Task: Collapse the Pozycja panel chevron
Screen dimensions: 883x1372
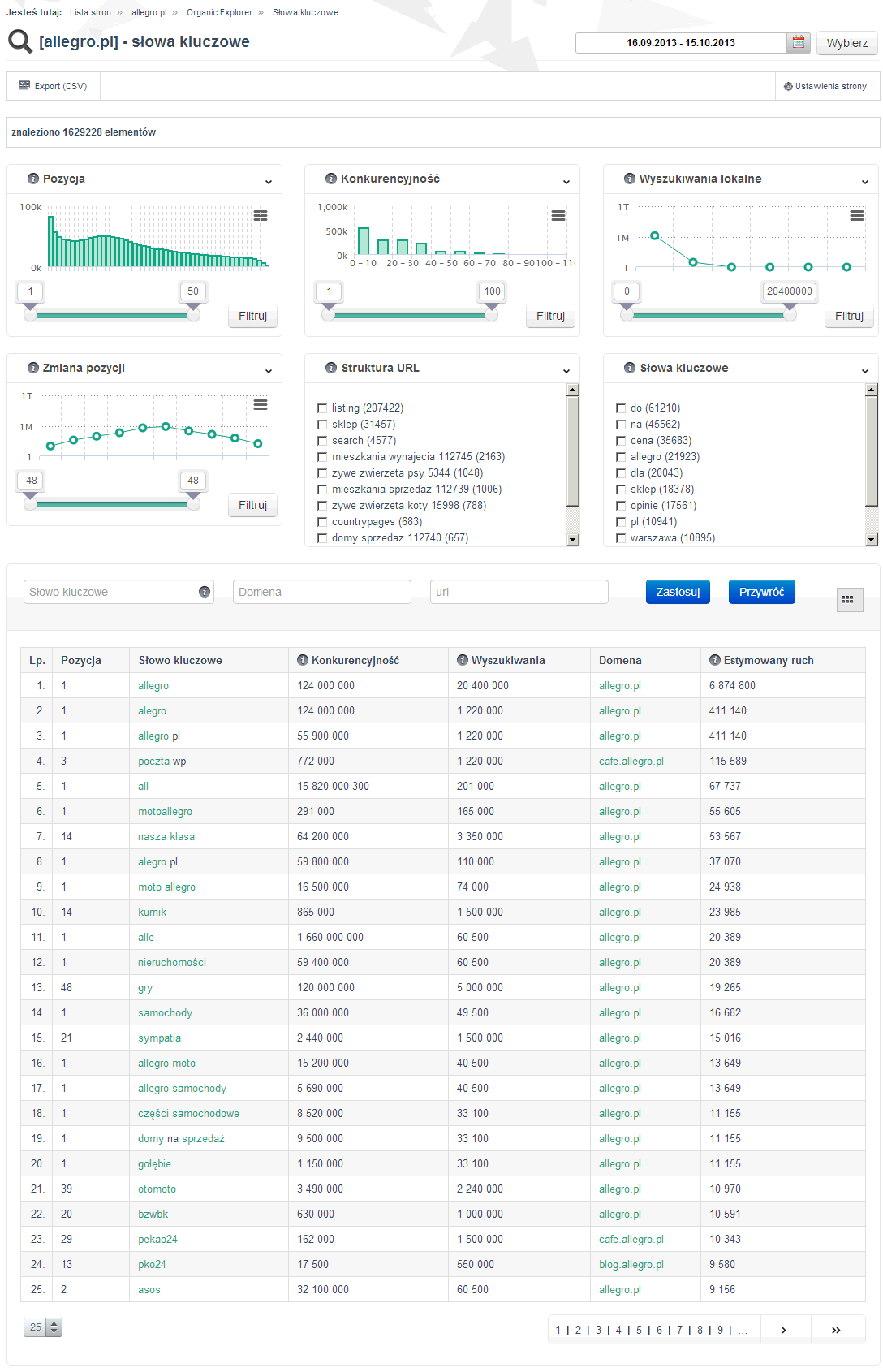Action: point(269,182)
